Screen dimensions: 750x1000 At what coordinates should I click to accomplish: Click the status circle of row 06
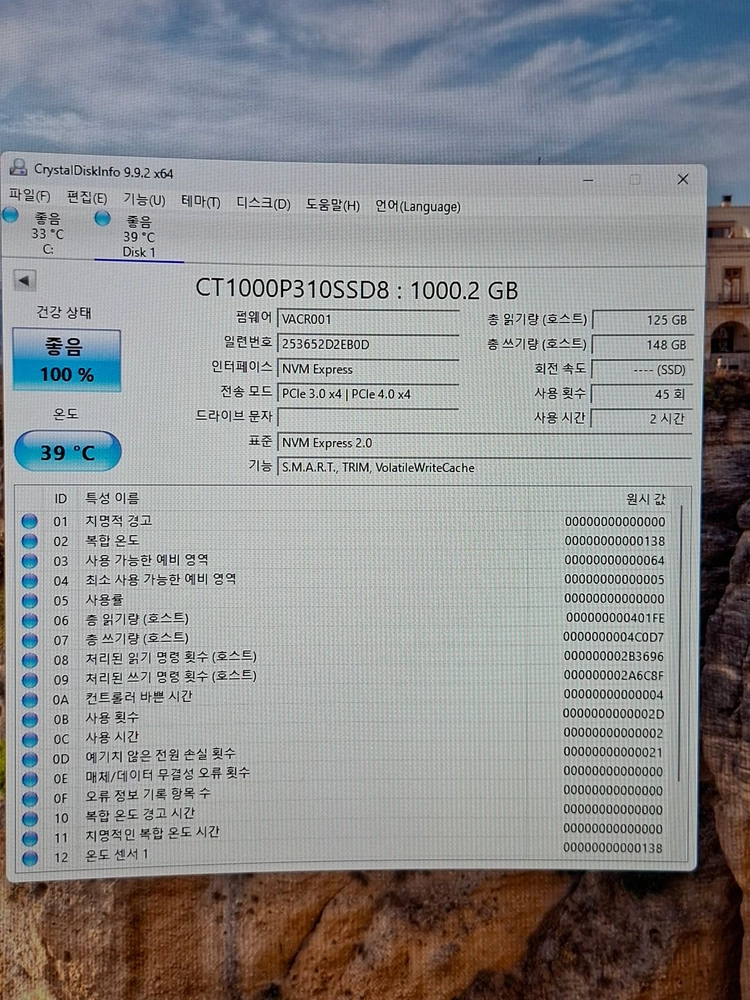click(x=29, y=620)
